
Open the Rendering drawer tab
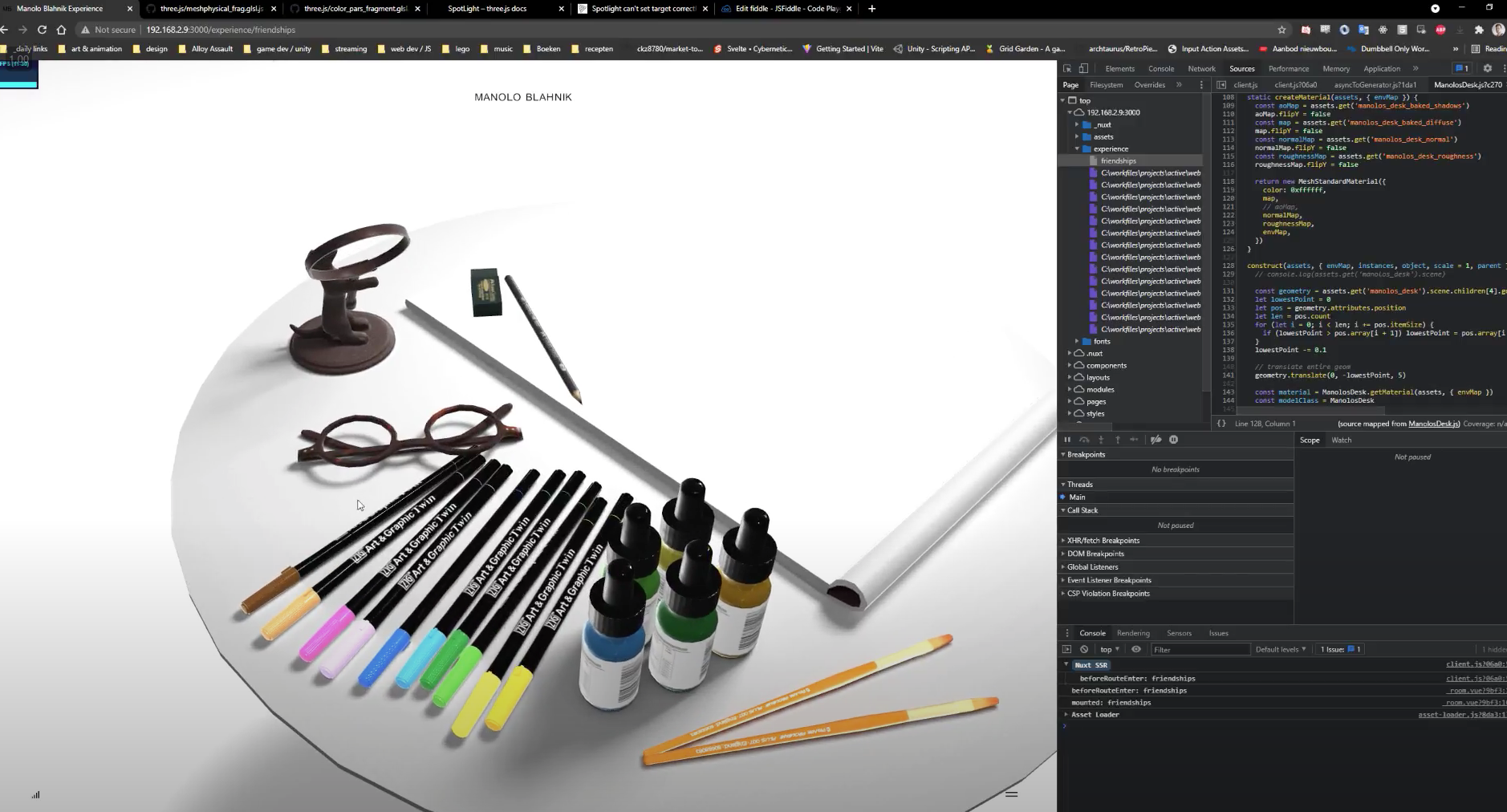click(x=1132, y=633)
